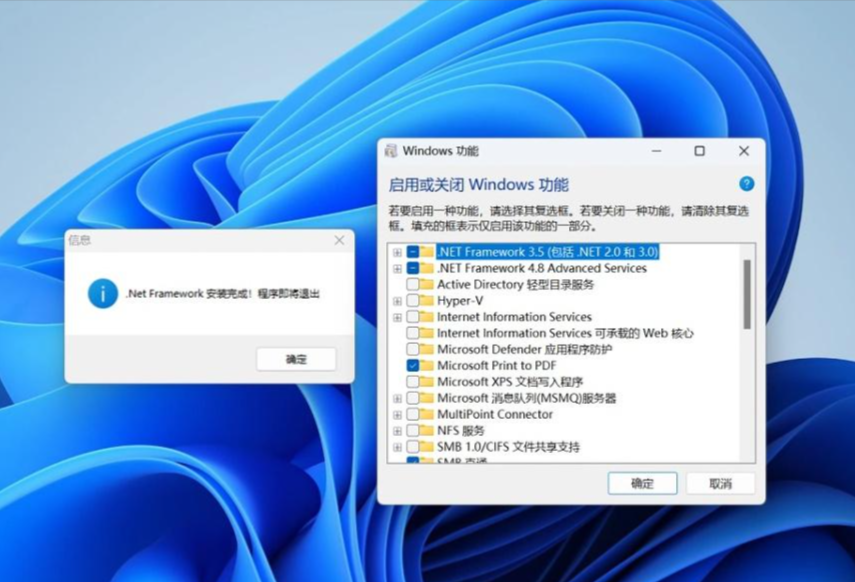Select the 'Microsoft Defender 应用程序防护' label

click(x=525, y=349)
